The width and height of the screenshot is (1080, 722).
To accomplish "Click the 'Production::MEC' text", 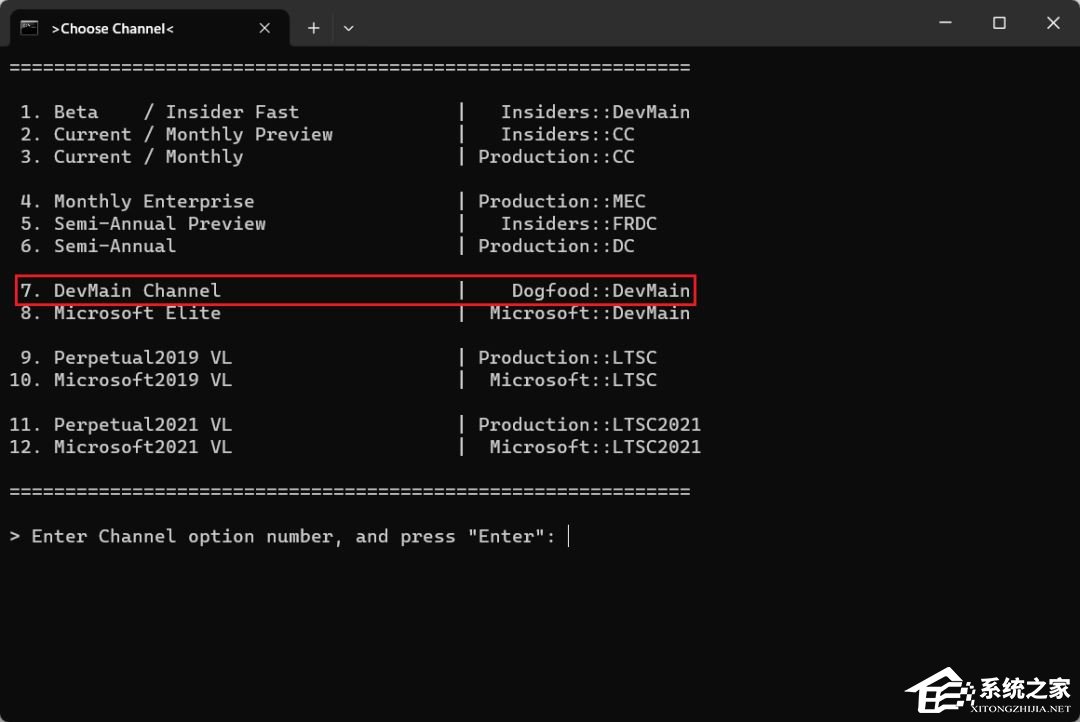I will (562, 201).
